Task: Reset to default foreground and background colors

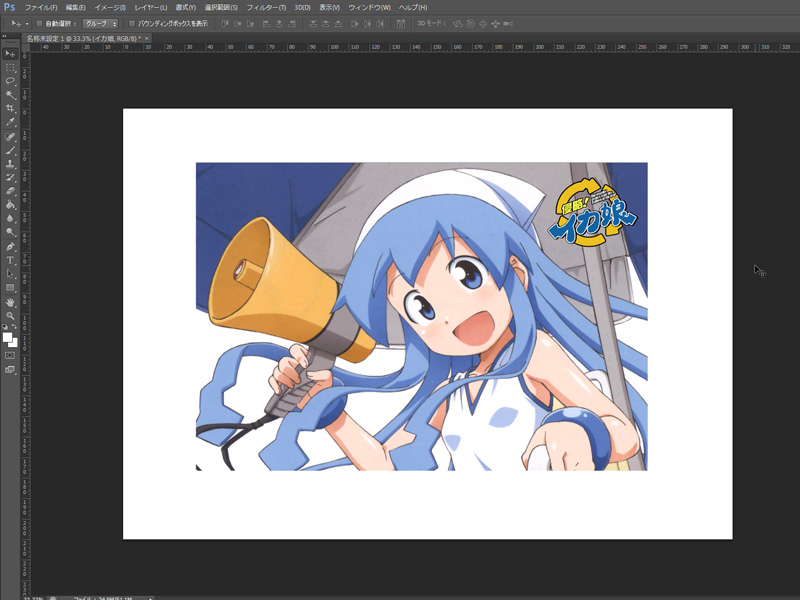Action: (5, 327)
